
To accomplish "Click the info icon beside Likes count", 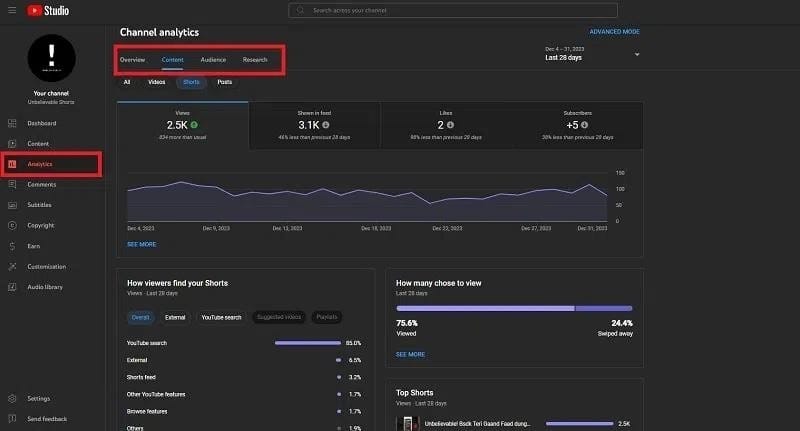I will click(x=450, y=125).
